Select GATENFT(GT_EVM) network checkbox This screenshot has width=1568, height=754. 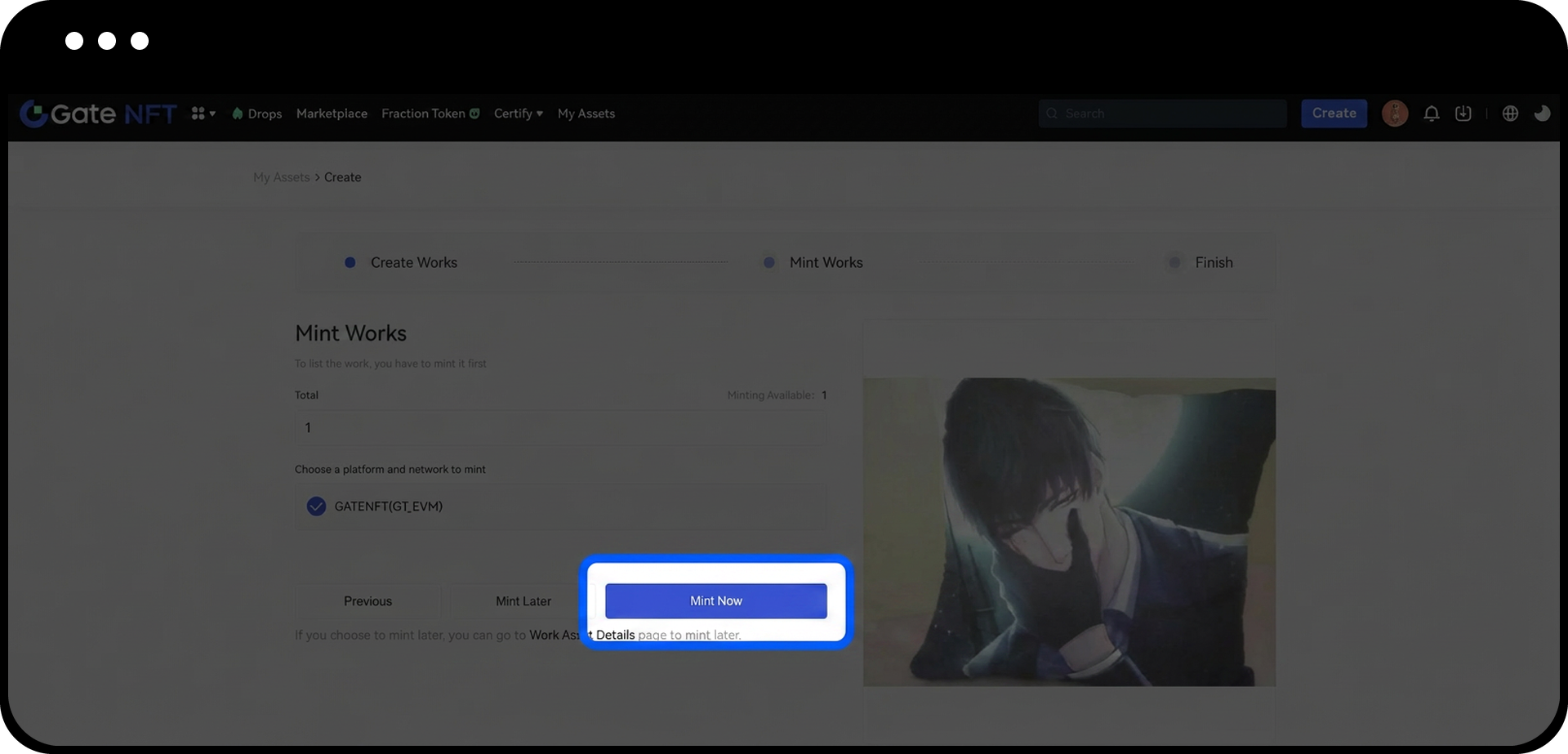coord(316,506)
